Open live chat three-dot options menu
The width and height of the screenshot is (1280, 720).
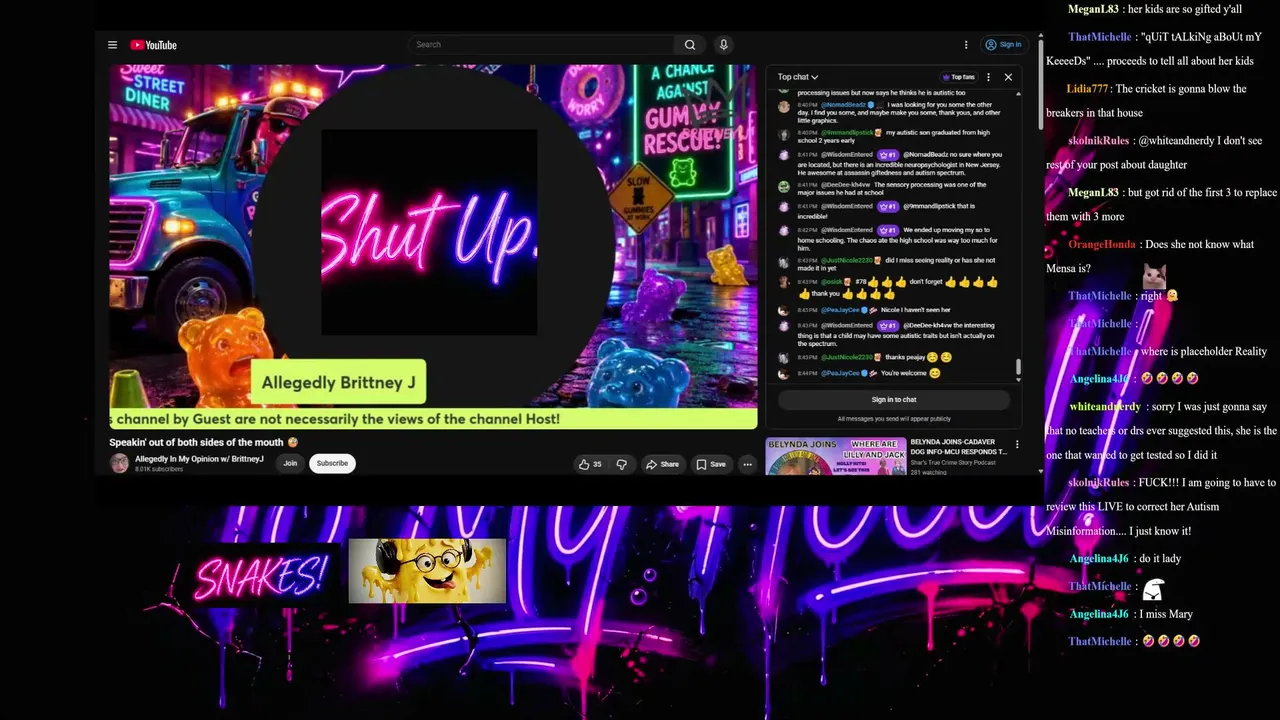(x=988, y=77)
